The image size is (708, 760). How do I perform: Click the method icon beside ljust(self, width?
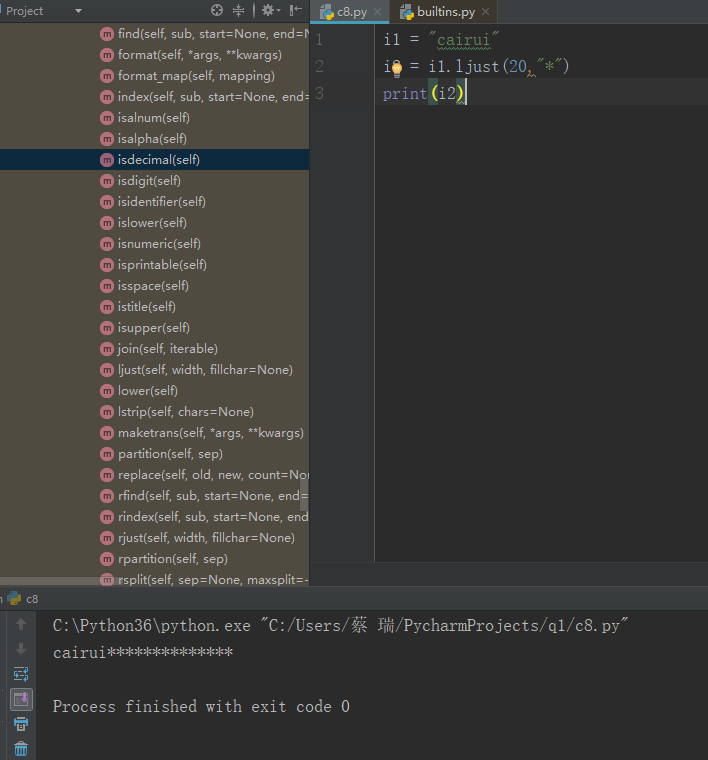click(107, 370)
